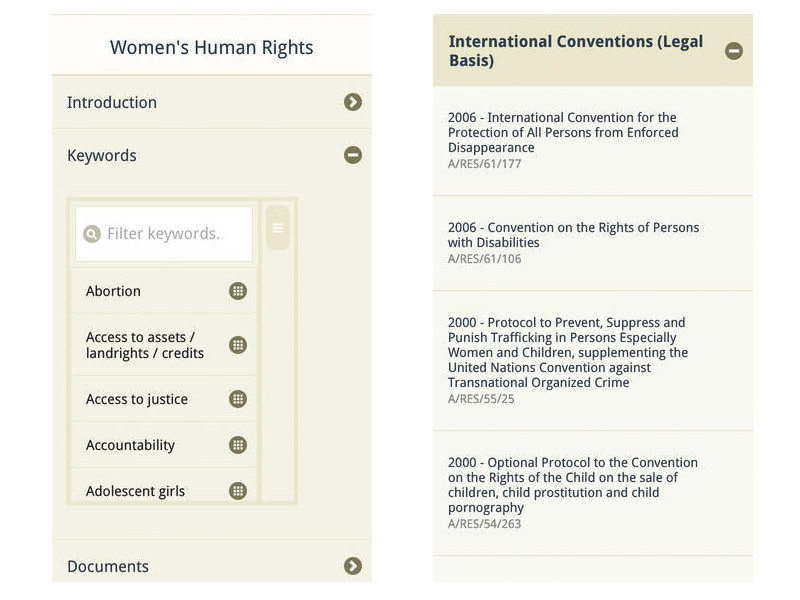This screenshot has height=600, width=800.
Task: Click the Filter keywords search field
Action: pyautogui.click(x=170, y=234)
